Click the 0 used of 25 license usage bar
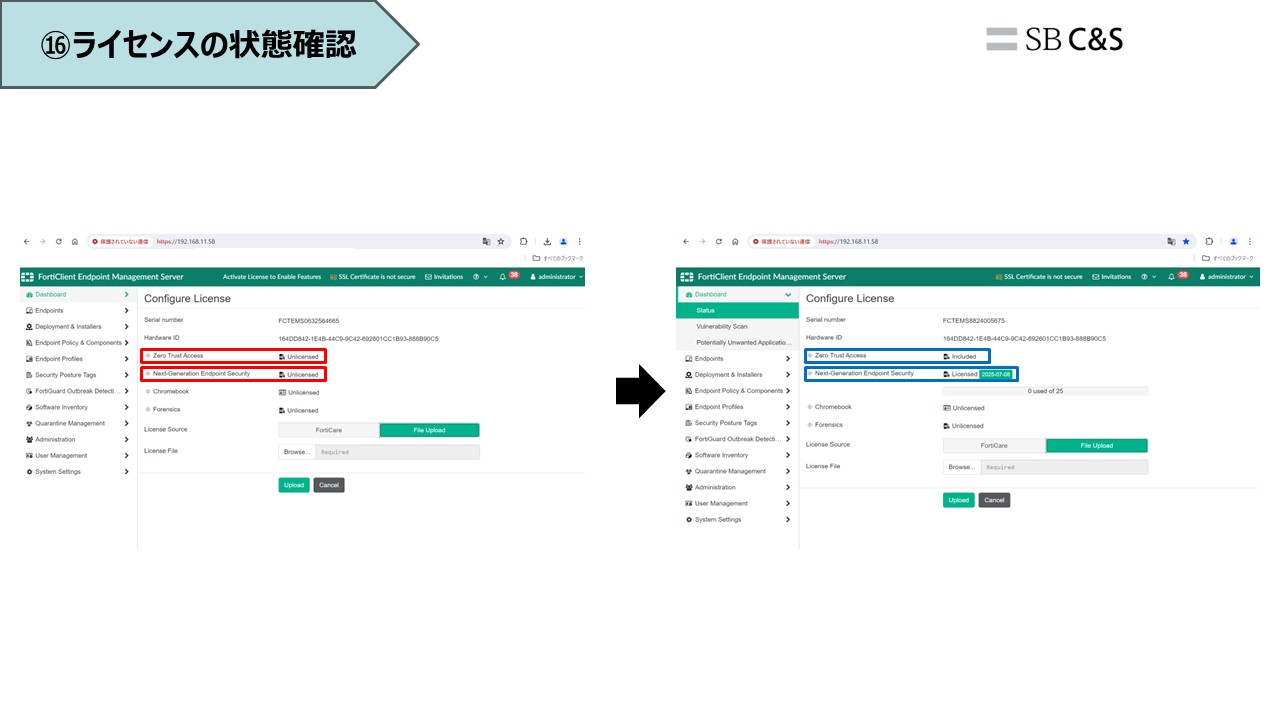The height and width of the screenshot is (720, 1280). pos(1045,391)
